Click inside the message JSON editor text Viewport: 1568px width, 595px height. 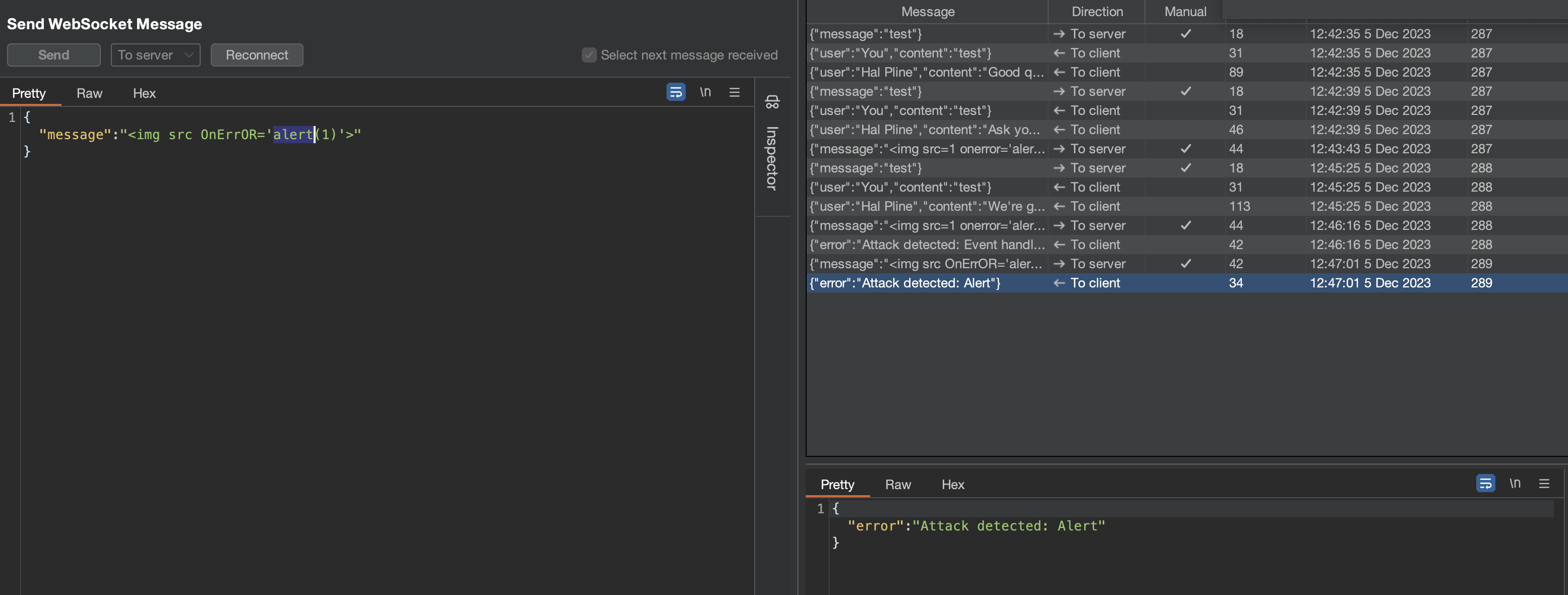(x=201, y=135)
